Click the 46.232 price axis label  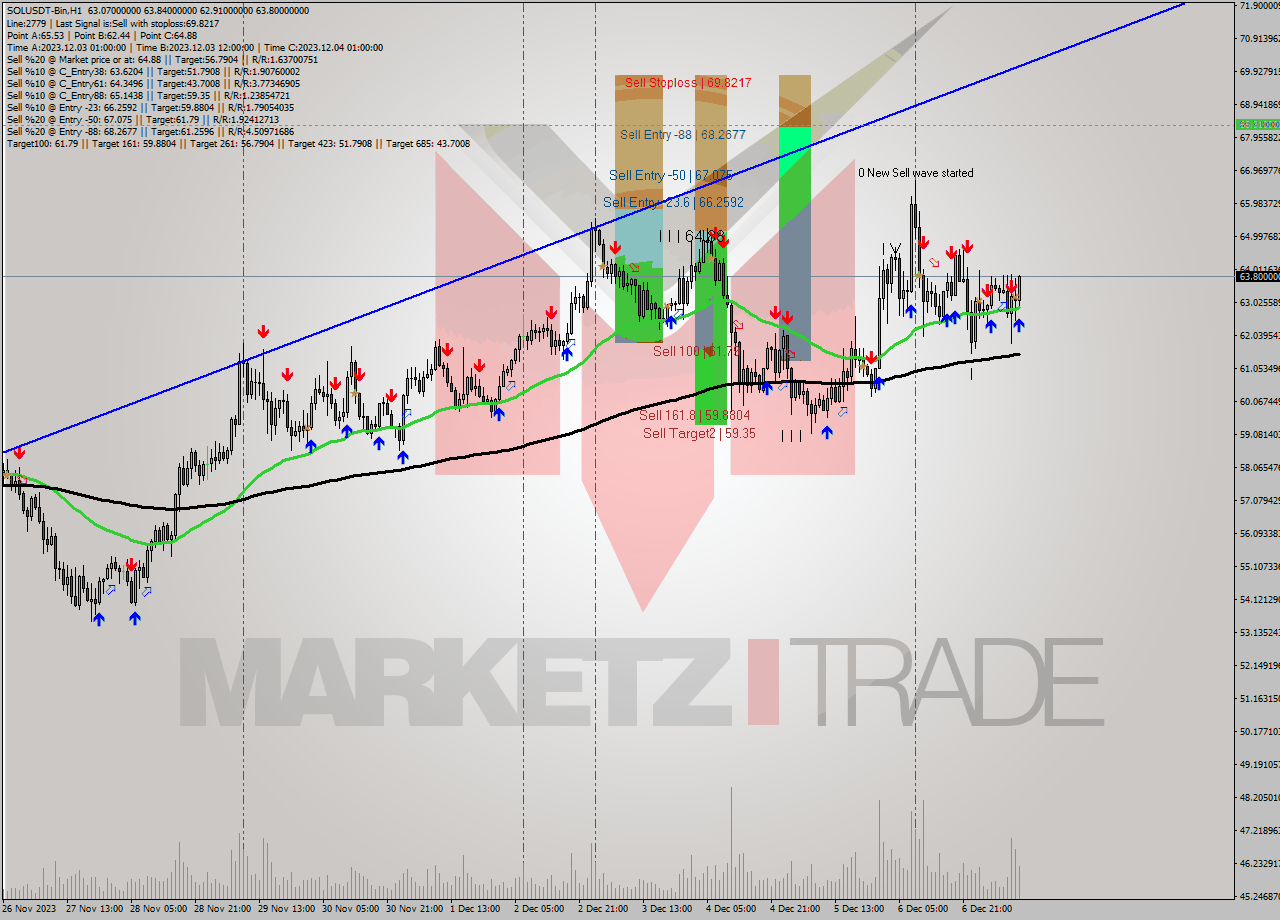point(1259,862)
